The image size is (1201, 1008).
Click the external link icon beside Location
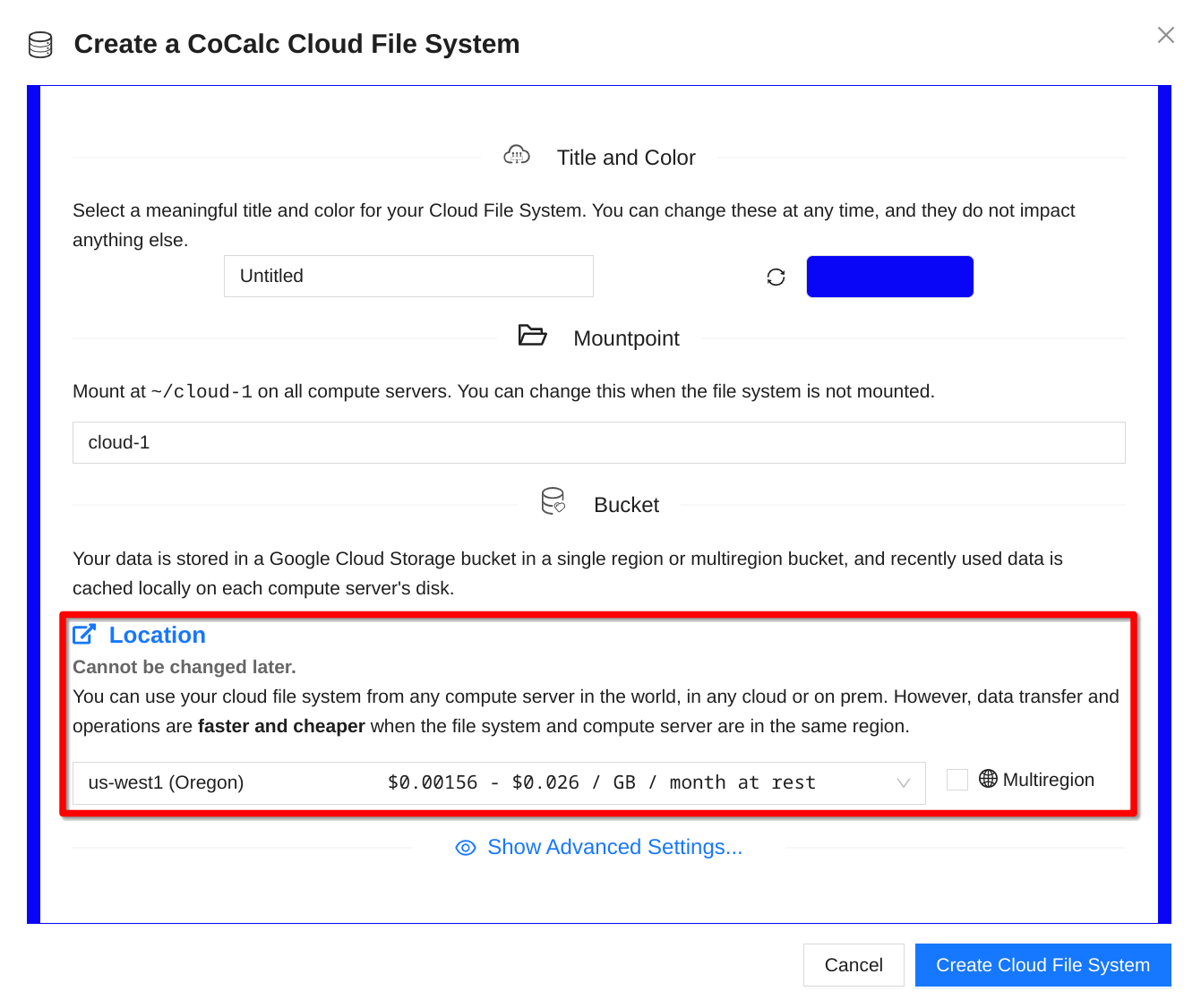[x=84, y=635]
